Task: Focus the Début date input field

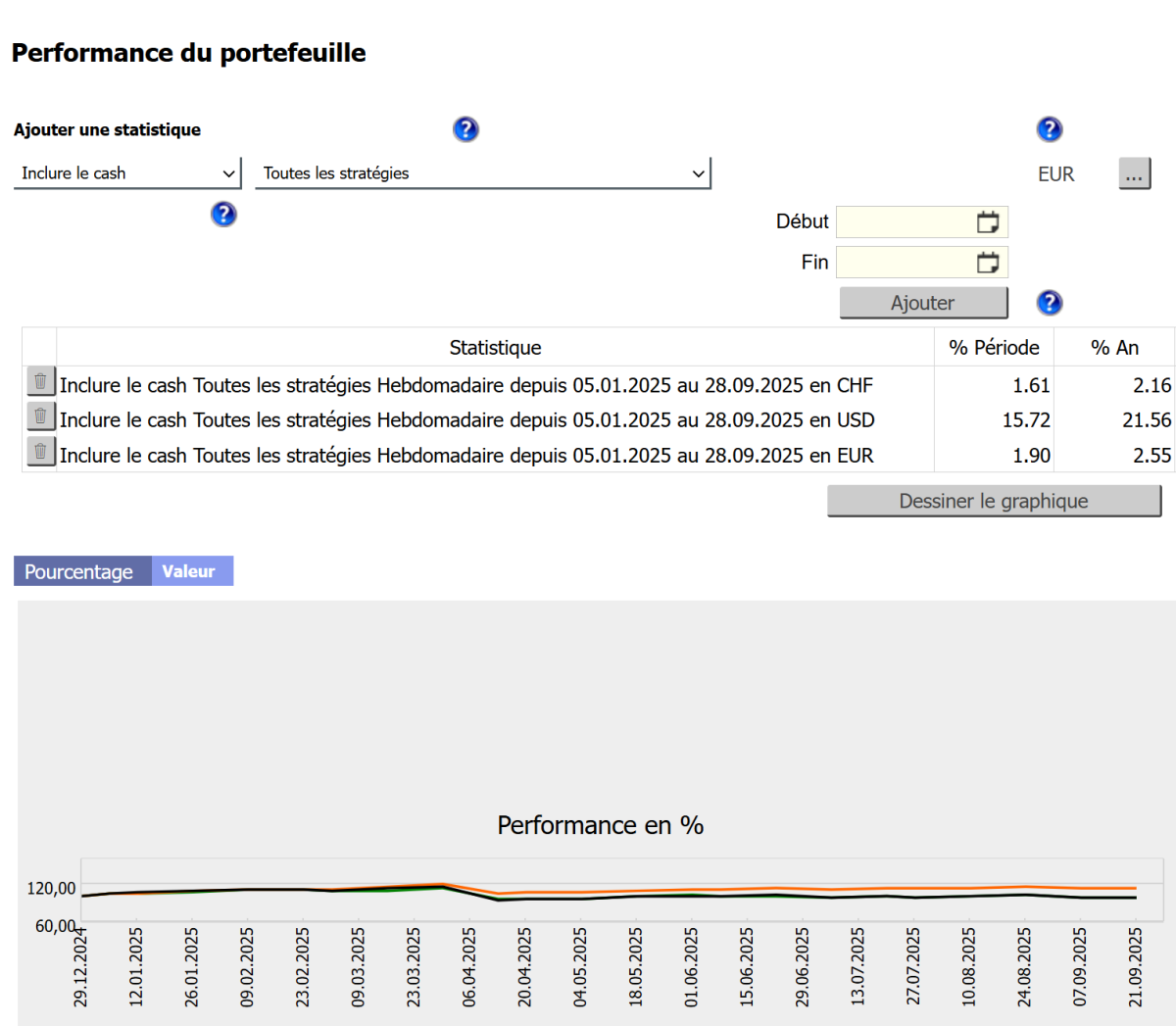Action: [x=905, y=222]
